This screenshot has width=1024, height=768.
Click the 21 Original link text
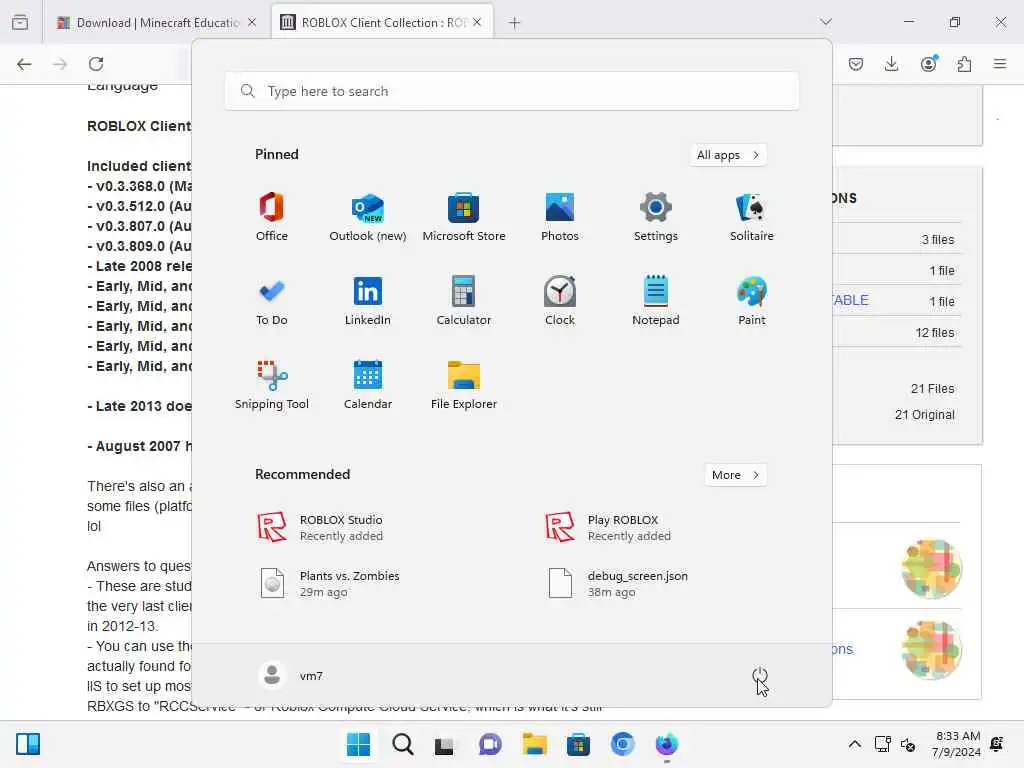925,415
